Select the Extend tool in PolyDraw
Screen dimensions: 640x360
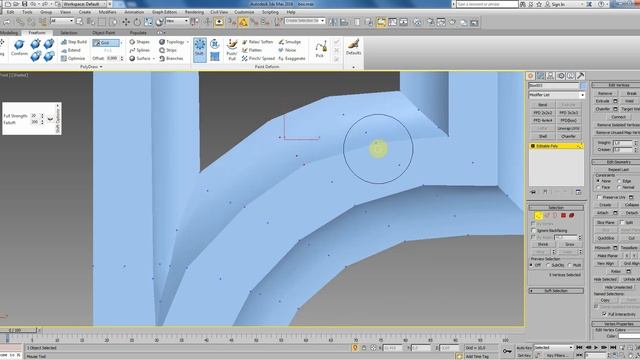pyautogui.click(x=71, y=50)
